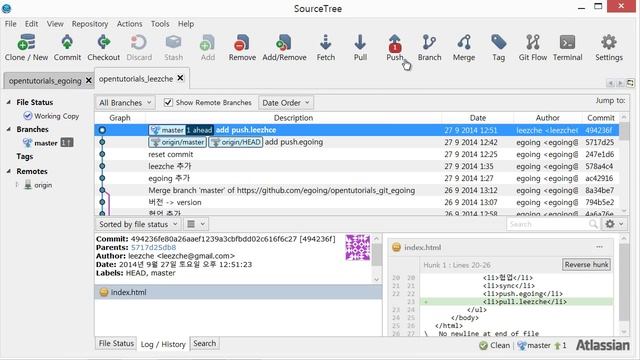Fetch from remote using the Fetch icon

click(x=325, y=42)
